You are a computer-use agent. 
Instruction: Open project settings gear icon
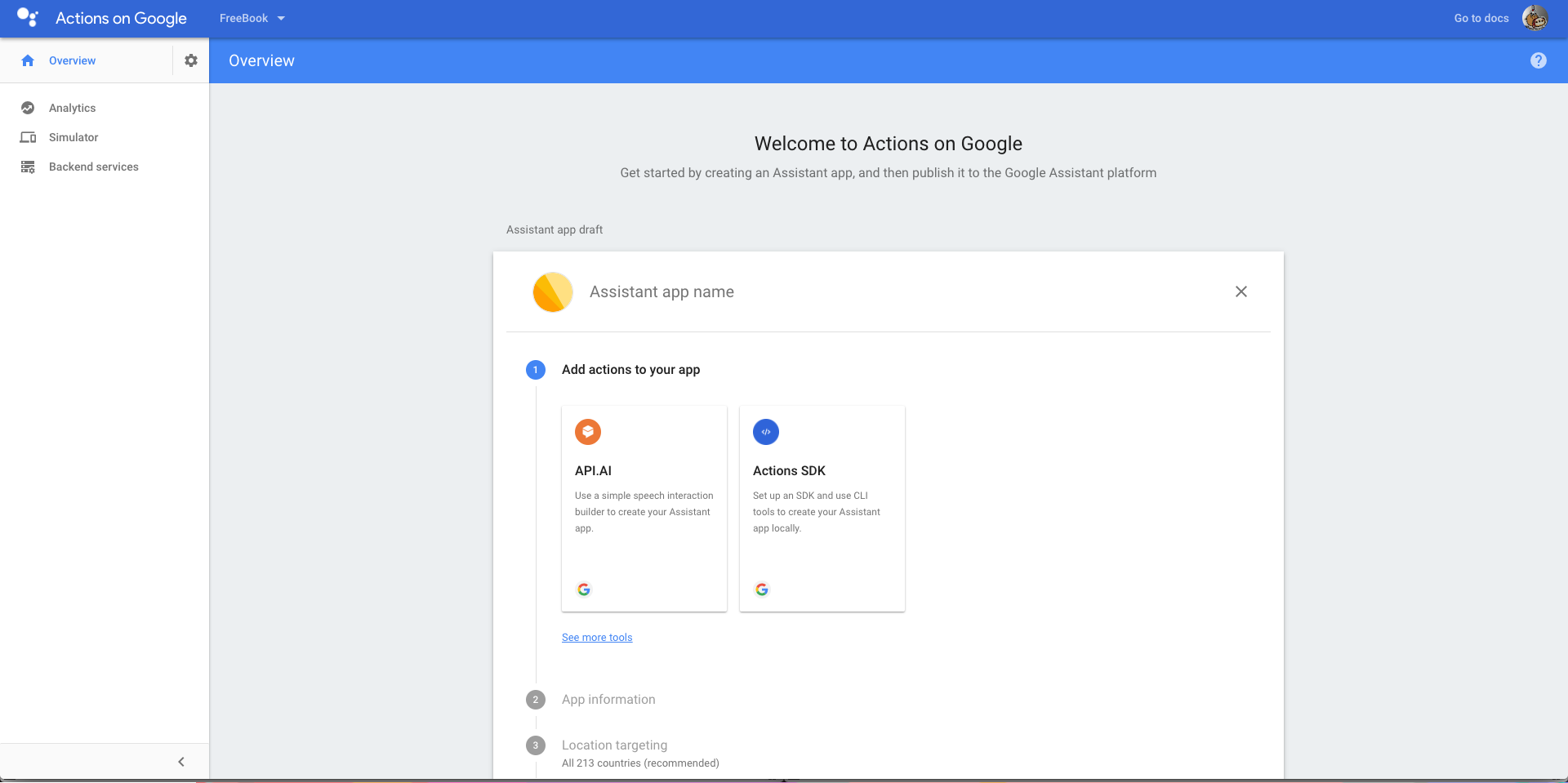tap(191, 60)
